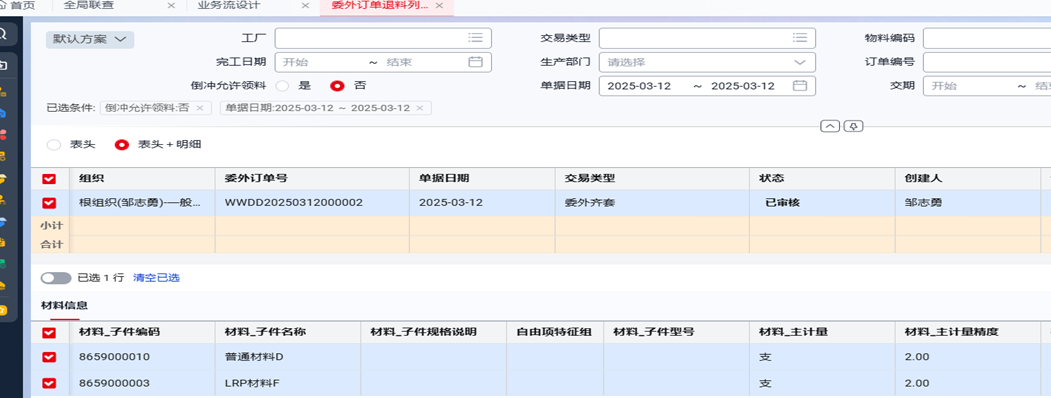Collapse the filter panel with up chevron
Viewport: 1051px width, 398px height.
tap(830, 126)
